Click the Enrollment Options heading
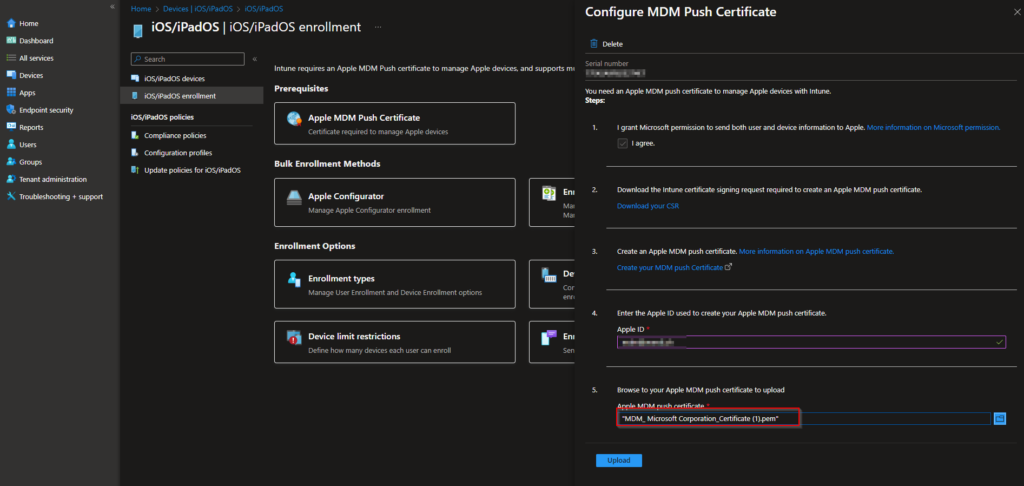This screenshot has height=486, width=1024. 315,246
